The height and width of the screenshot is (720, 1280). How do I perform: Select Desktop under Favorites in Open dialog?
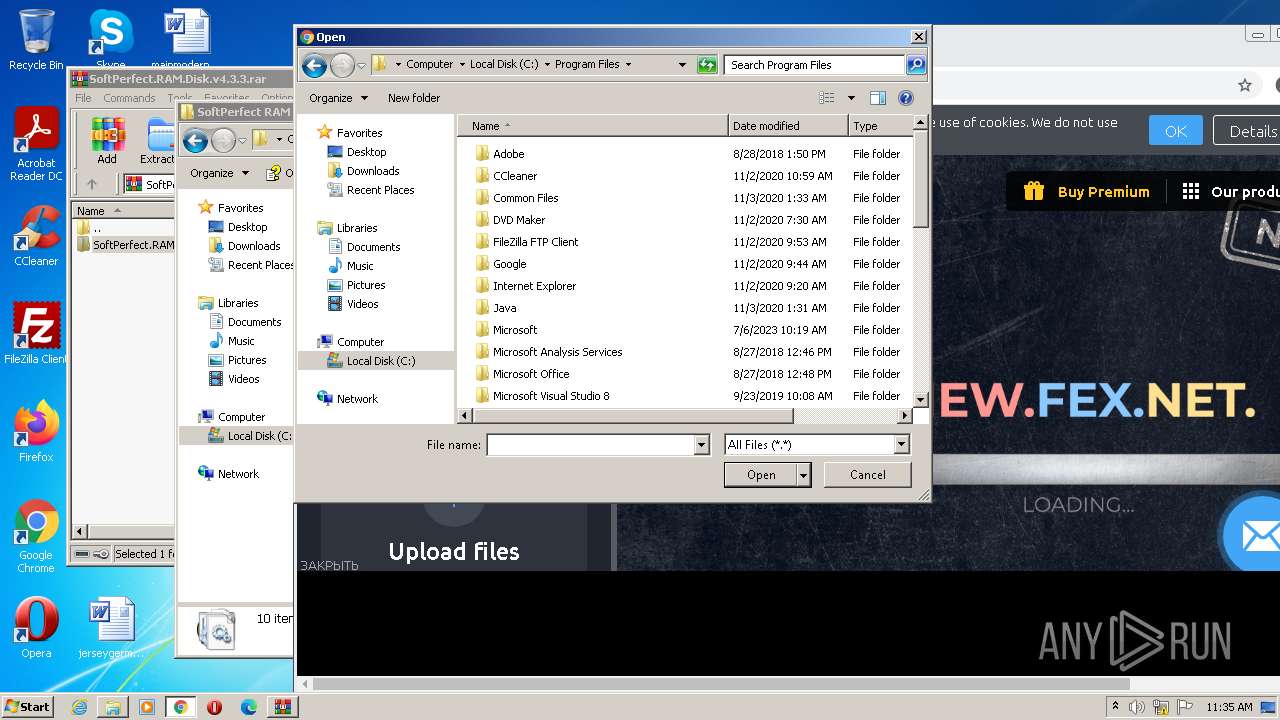[366, 152]
